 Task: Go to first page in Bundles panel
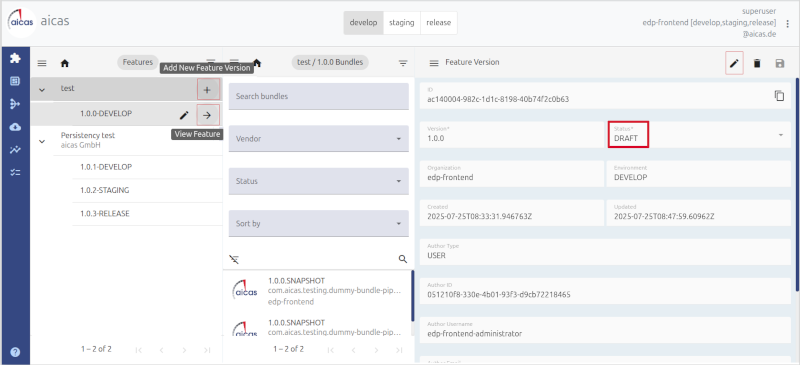pyautogui.click(x=331, y=350)
